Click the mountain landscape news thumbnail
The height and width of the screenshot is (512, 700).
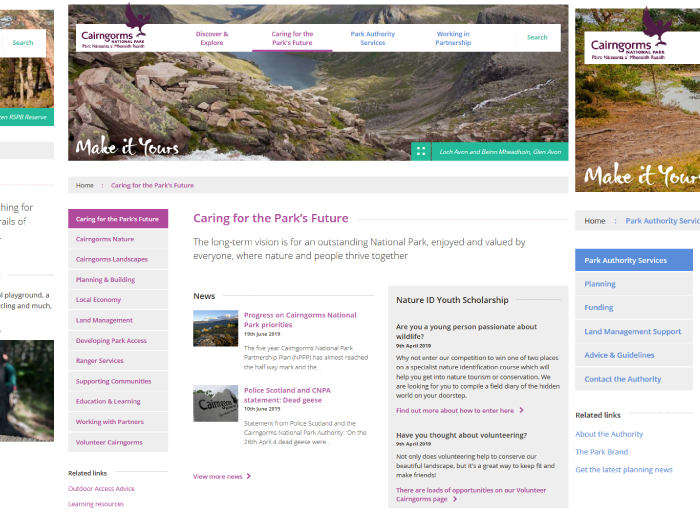[216, 329]
